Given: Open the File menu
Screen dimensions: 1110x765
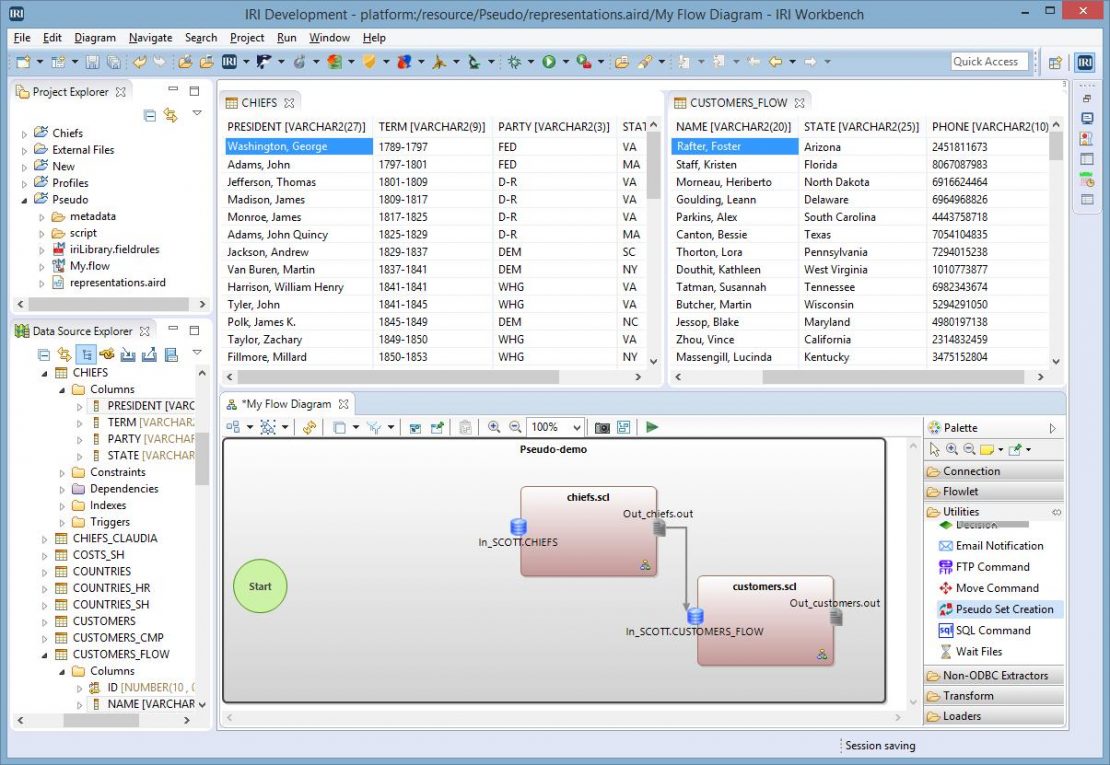Looking at the screenshot, I should (x=22, y=38).
